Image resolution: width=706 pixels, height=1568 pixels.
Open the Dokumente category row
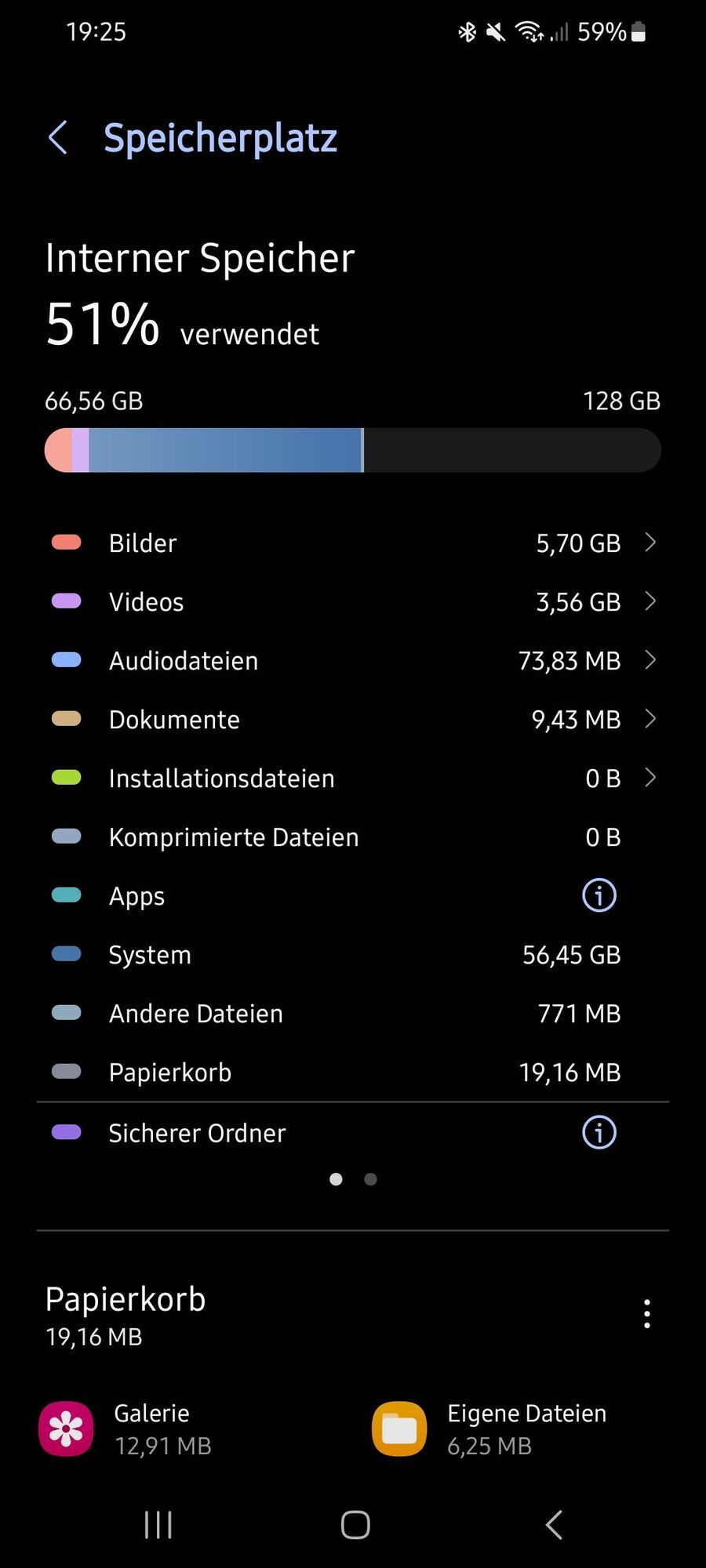(x=353, y=719)
